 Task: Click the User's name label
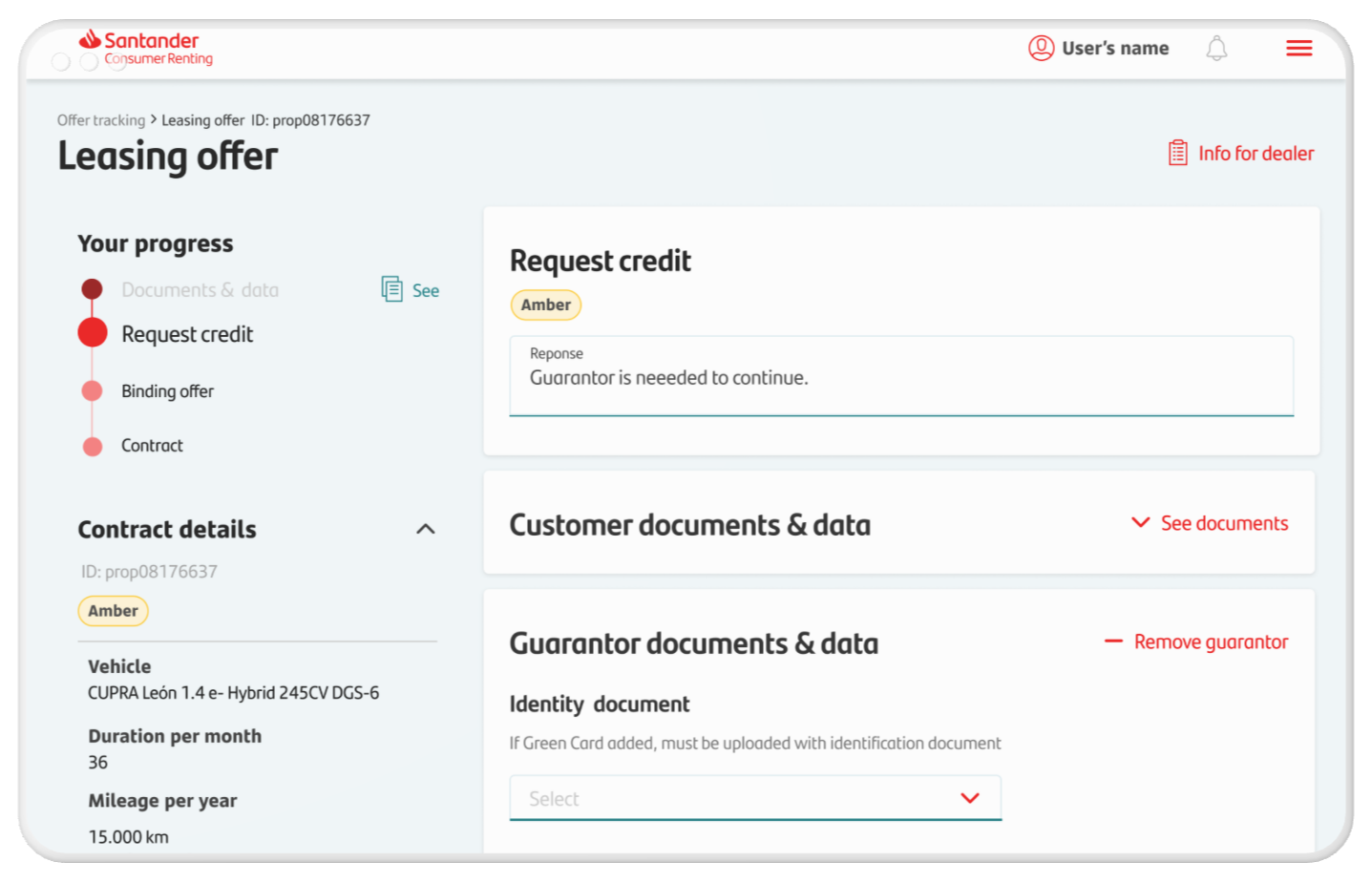pyautogui.click(x=1115, y=48)
